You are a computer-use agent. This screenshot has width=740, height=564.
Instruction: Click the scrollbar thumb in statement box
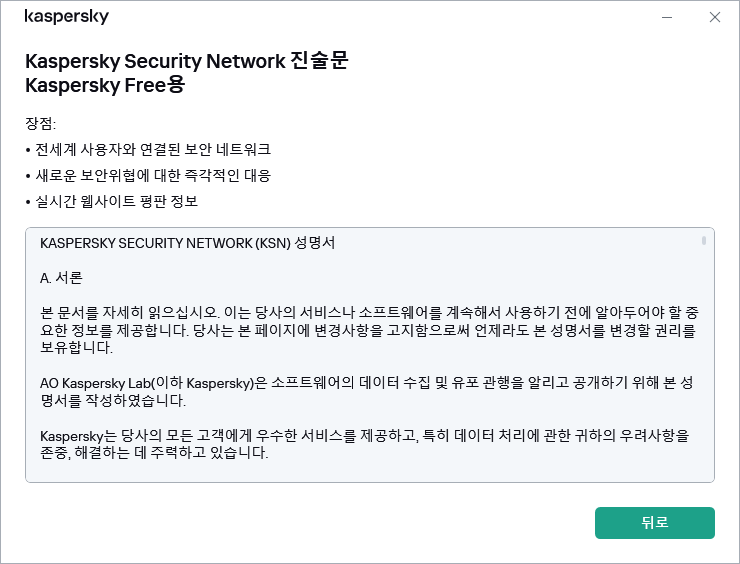pos(704,241)
